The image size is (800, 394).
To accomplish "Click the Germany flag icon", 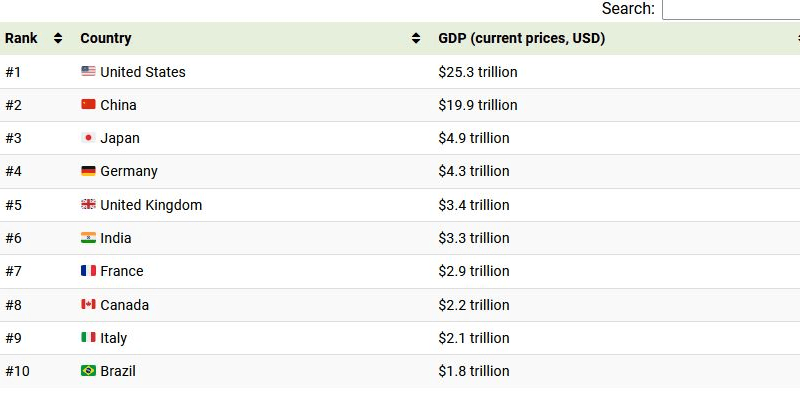I will [x=88, y=171].
